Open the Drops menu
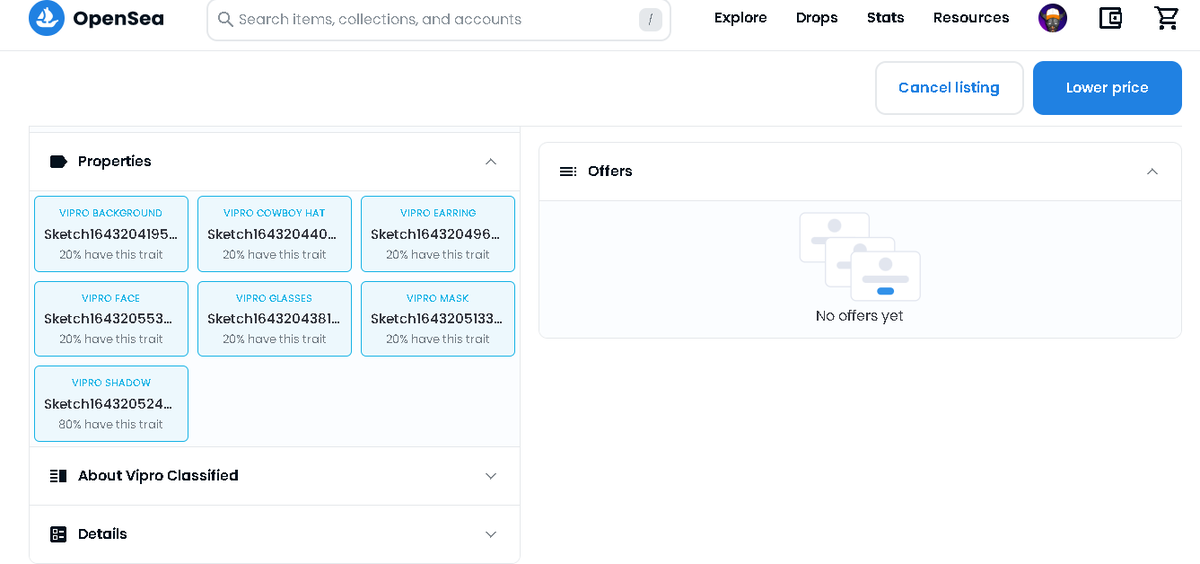 pos(817,18)
